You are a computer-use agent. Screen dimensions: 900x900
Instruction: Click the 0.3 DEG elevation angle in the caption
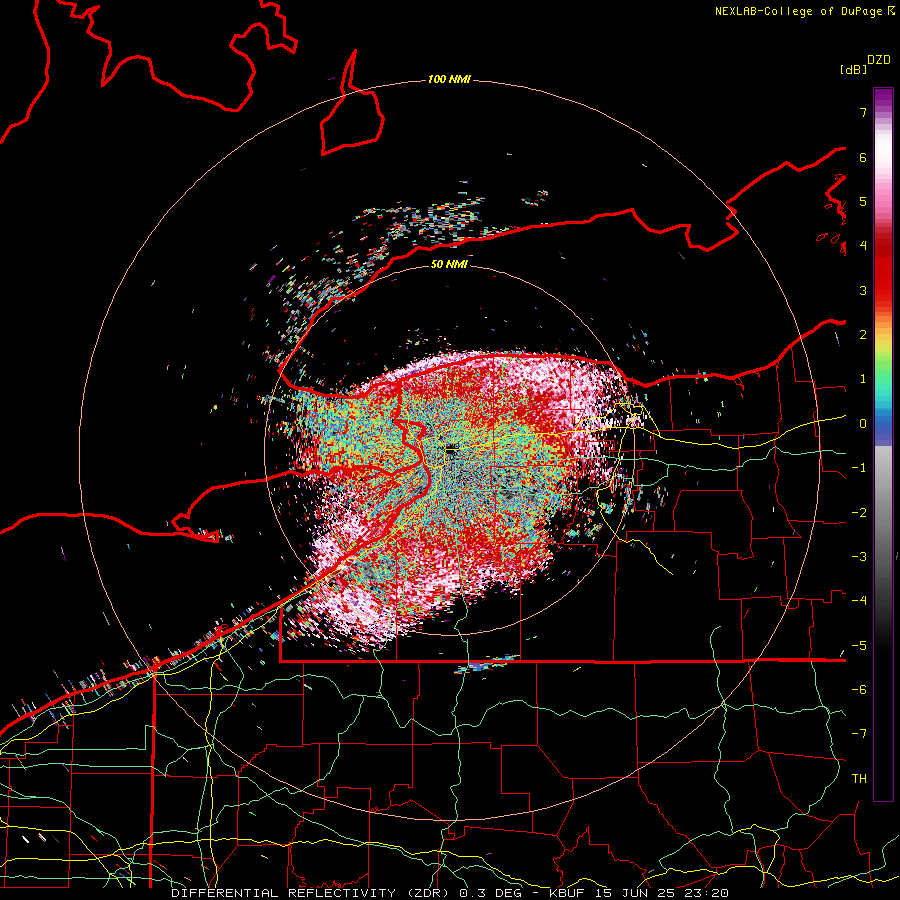coord(490,893)
